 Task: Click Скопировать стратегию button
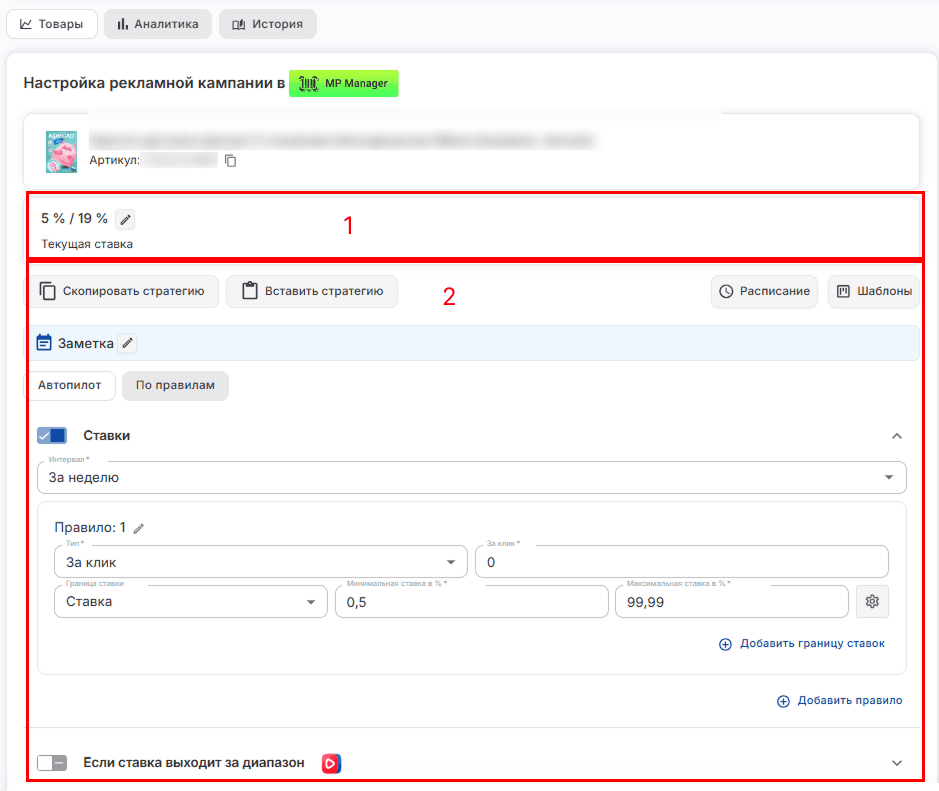122,291
